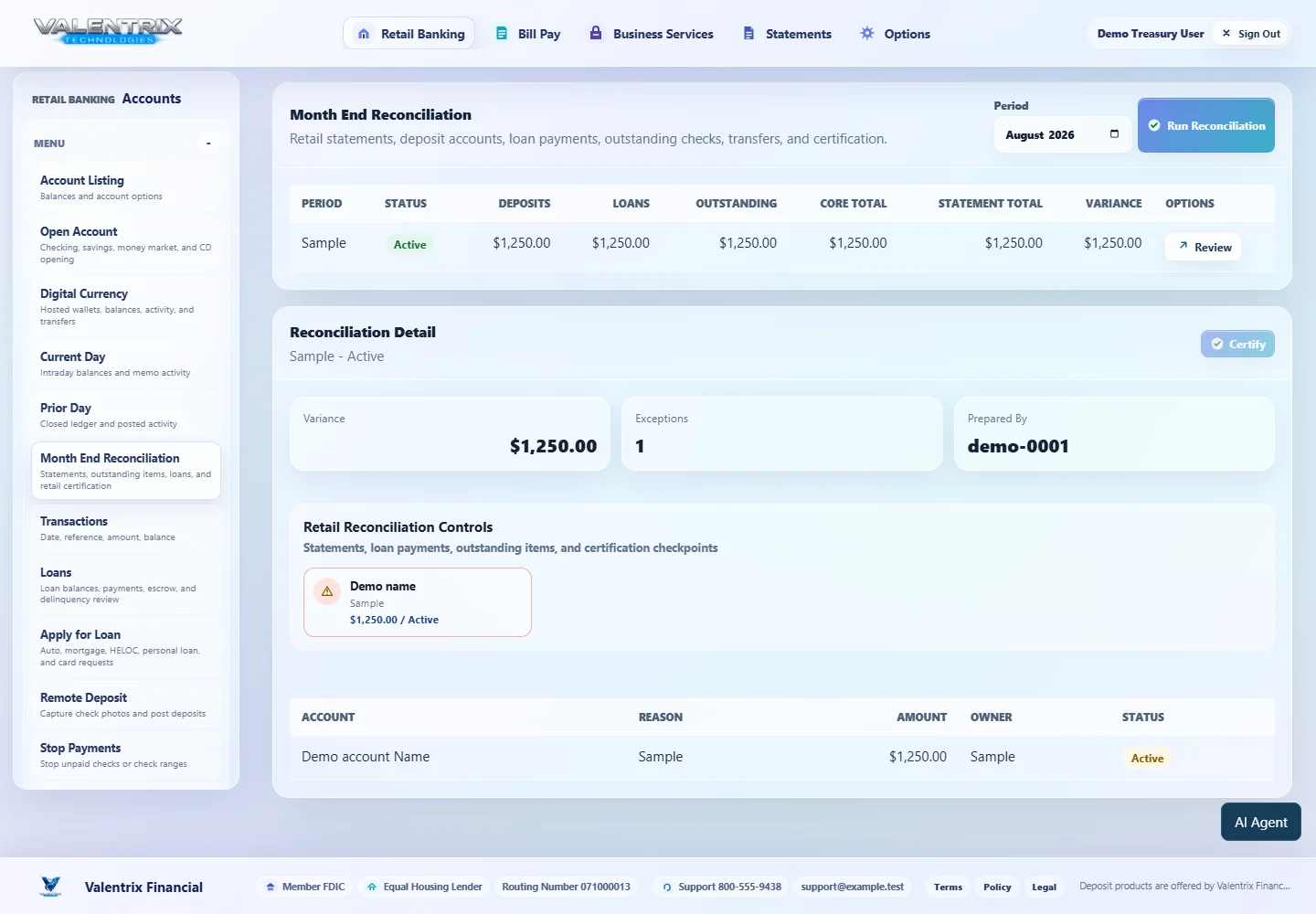Click the checkmark icon on Certify
Viewport: 1316px width, 914px height.
coord(1217,344)
